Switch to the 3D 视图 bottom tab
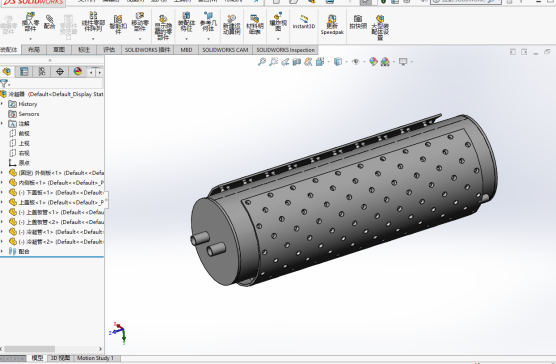Viewport: 556px width, 364px height. pyautogui.click(x=60, y=358)
